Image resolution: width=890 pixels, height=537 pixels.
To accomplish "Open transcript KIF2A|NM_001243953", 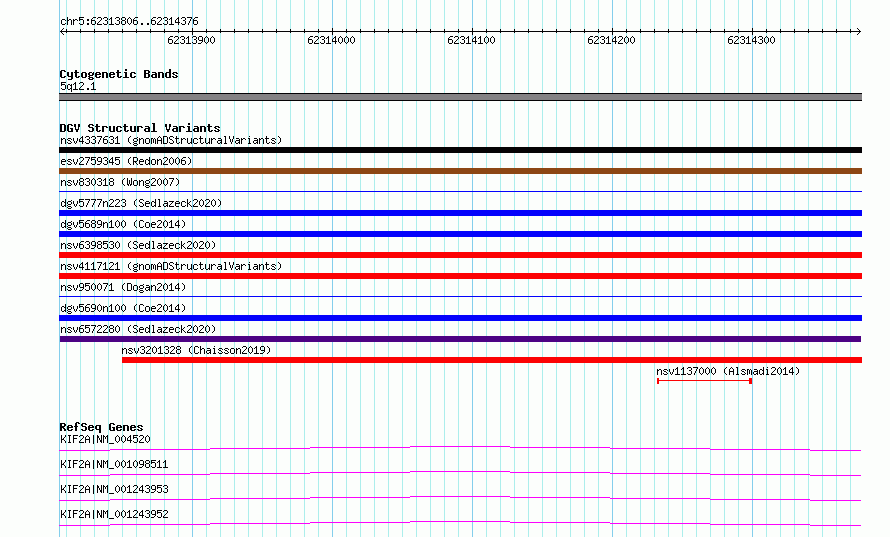I will (x=114, y=489).
